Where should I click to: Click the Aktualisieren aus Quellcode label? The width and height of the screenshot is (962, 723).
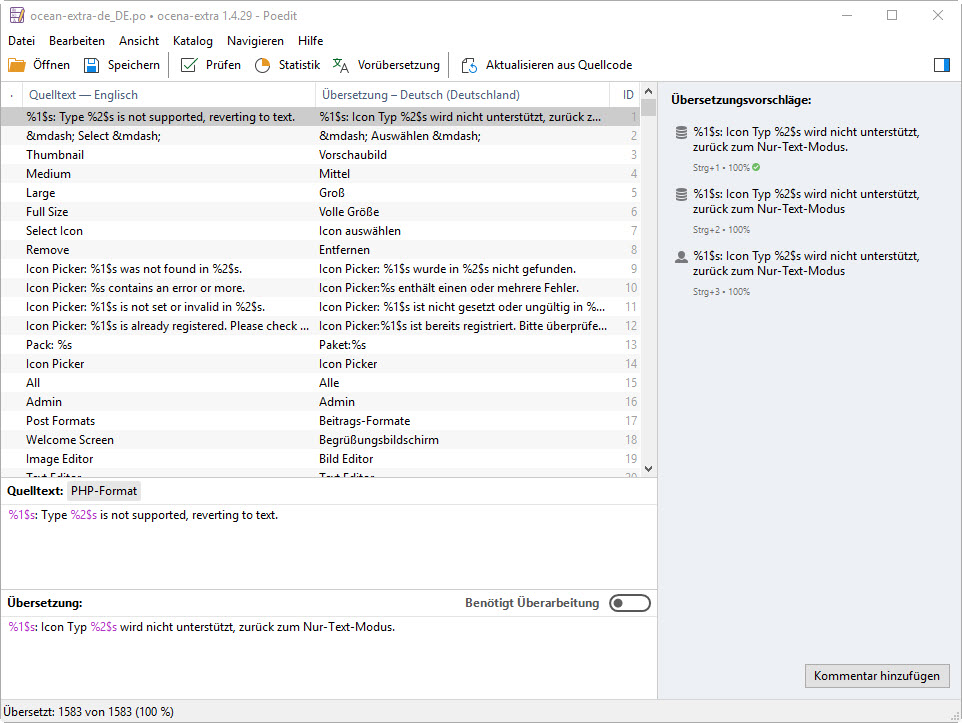coord(559,65)
